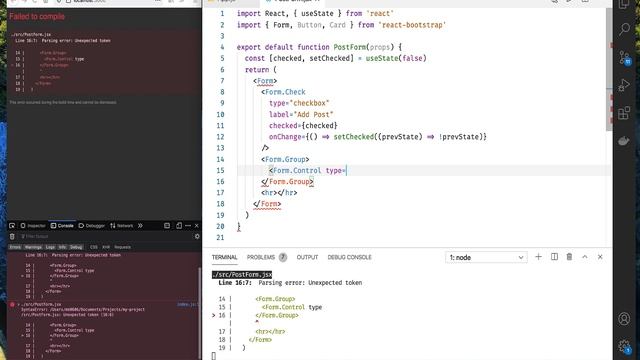640x360 pixels.
Task: Click the 'Form.Check' tag on line 8
Action: click(x=285, y=92)
